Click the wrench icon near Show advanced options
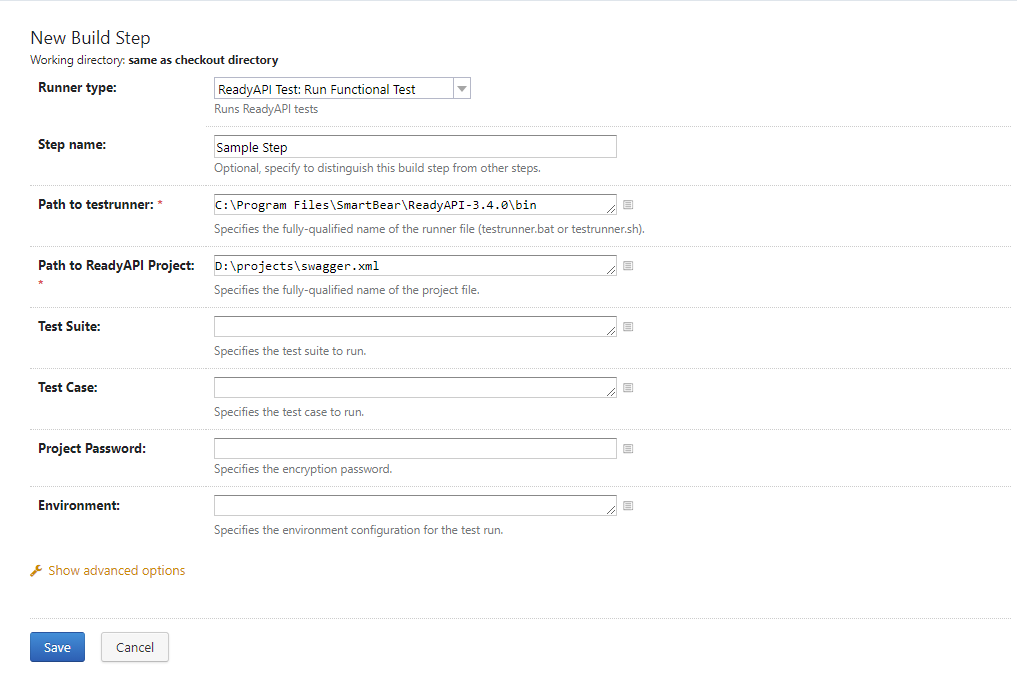1017x677 pixels. click(x=35, y=570)
